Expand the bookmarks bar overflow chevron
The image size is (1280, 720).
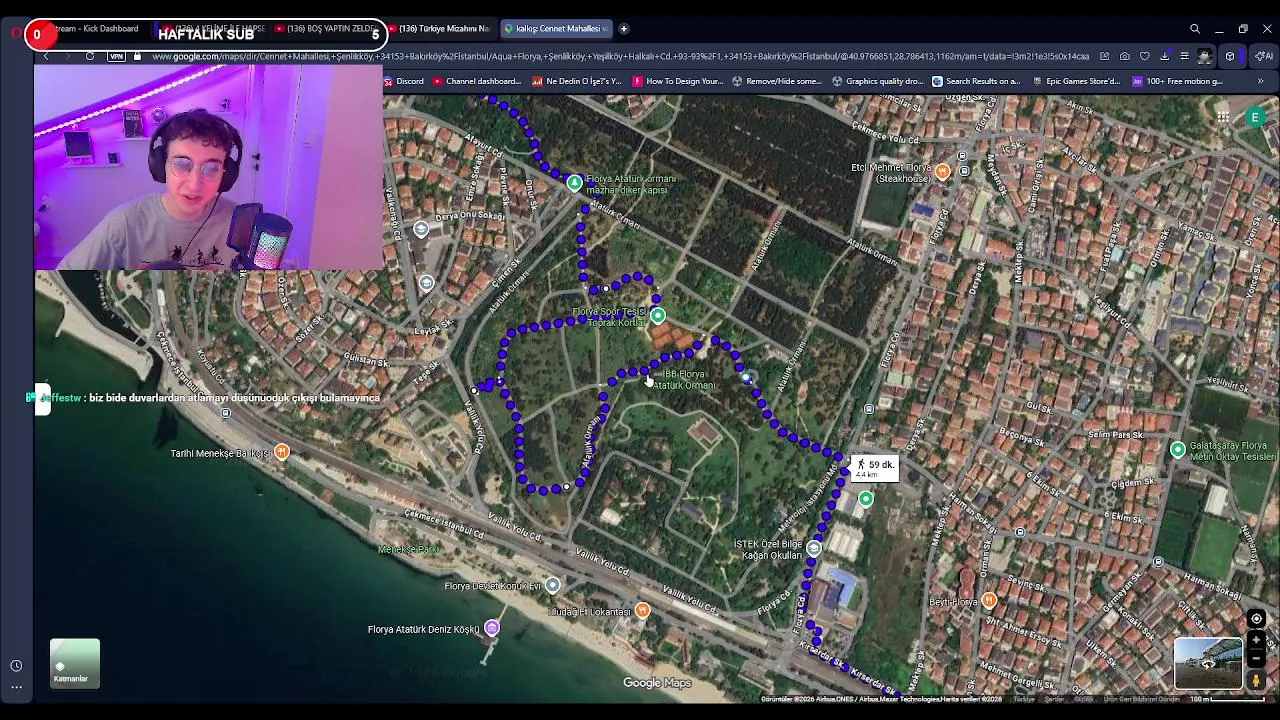coord(1260,81)
